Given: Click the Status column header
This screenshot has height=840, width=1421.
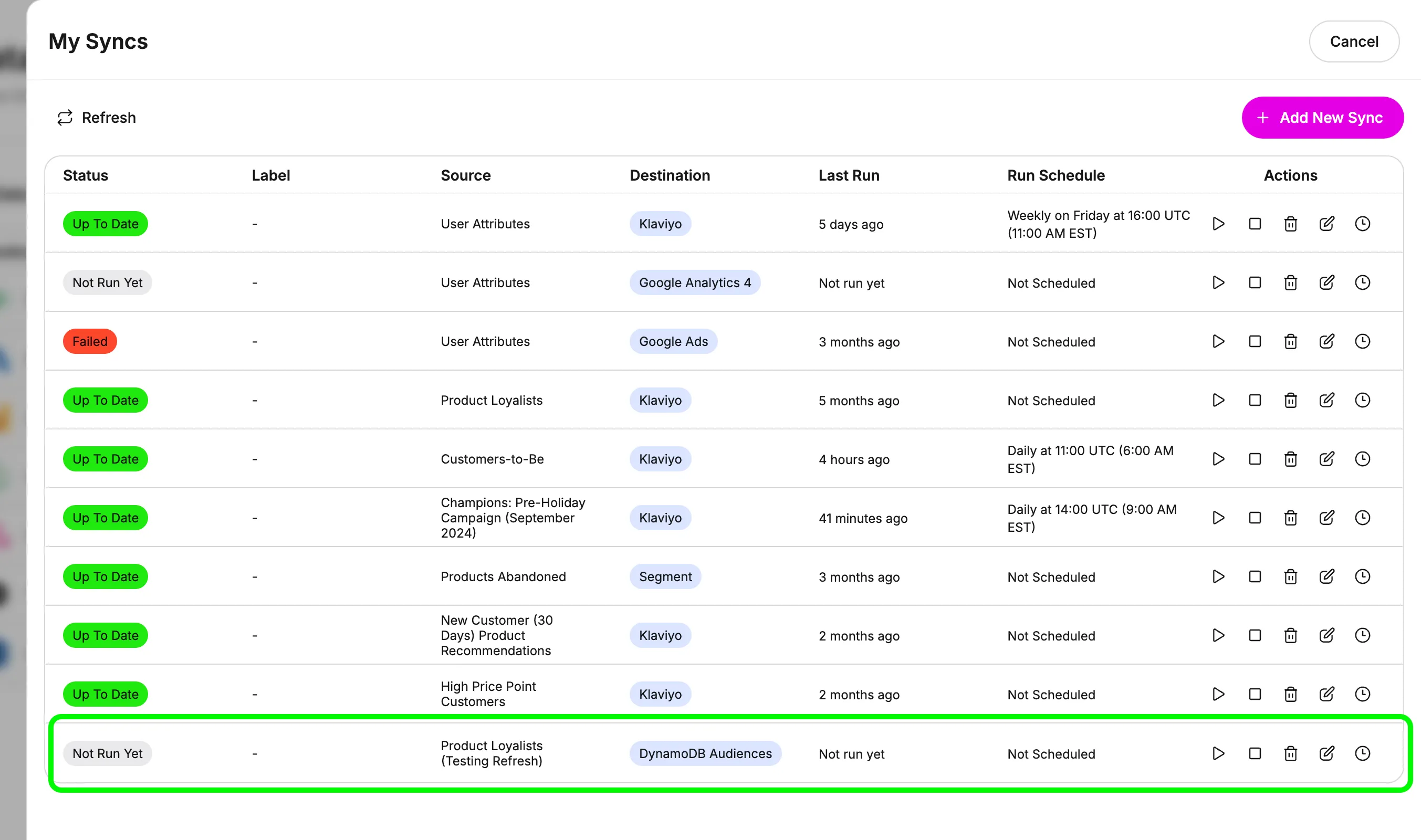Looking at the screenshot, I should 86,175.
